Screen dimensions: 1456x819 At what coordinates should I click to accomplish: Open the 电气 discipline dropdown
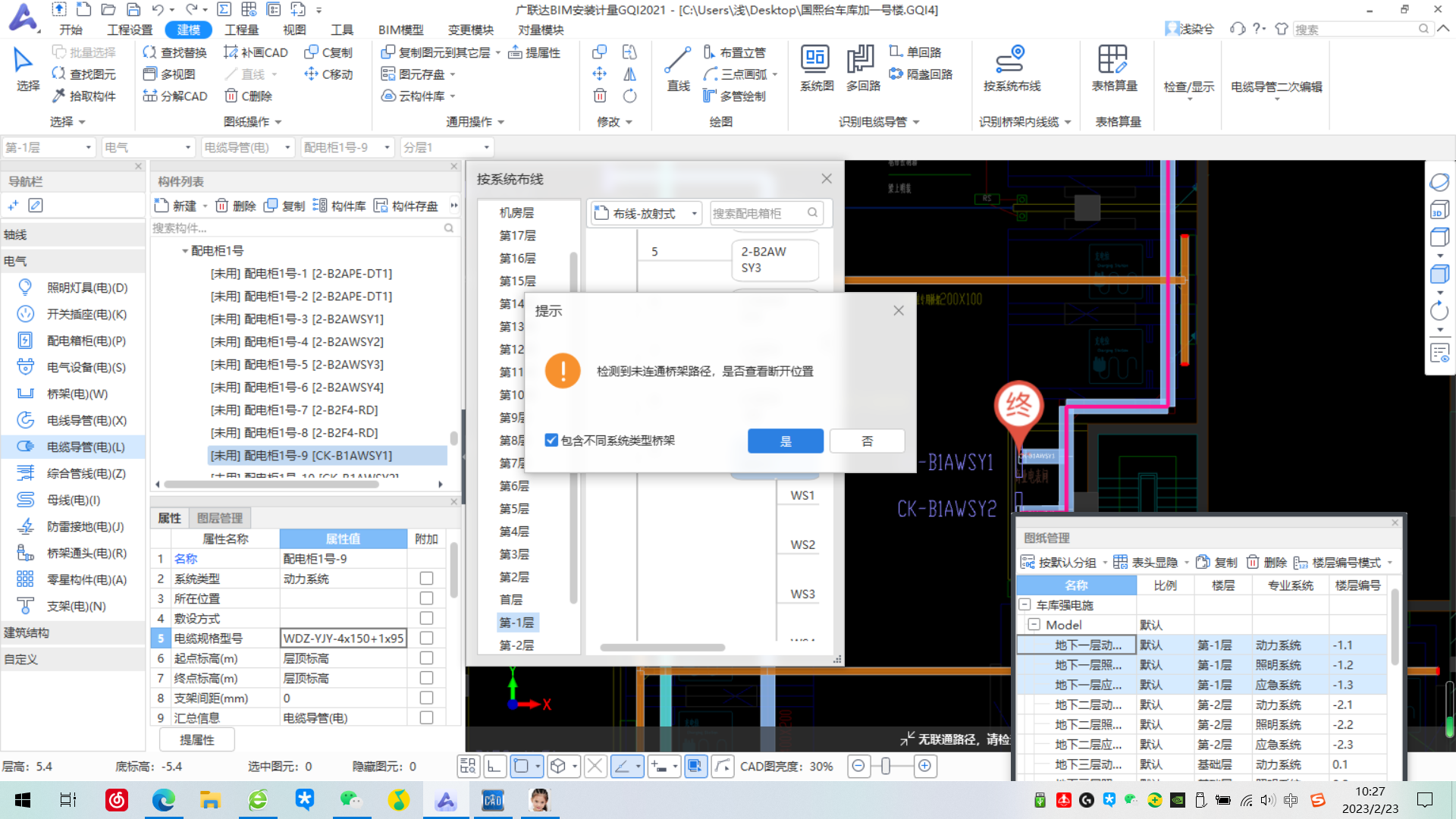pyautogui.click(x=147, y=147)
